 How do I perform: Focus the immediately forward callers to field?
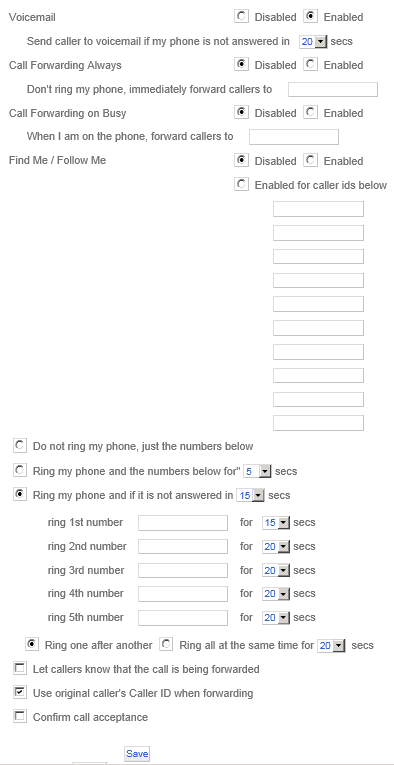(x=333, y=90)
